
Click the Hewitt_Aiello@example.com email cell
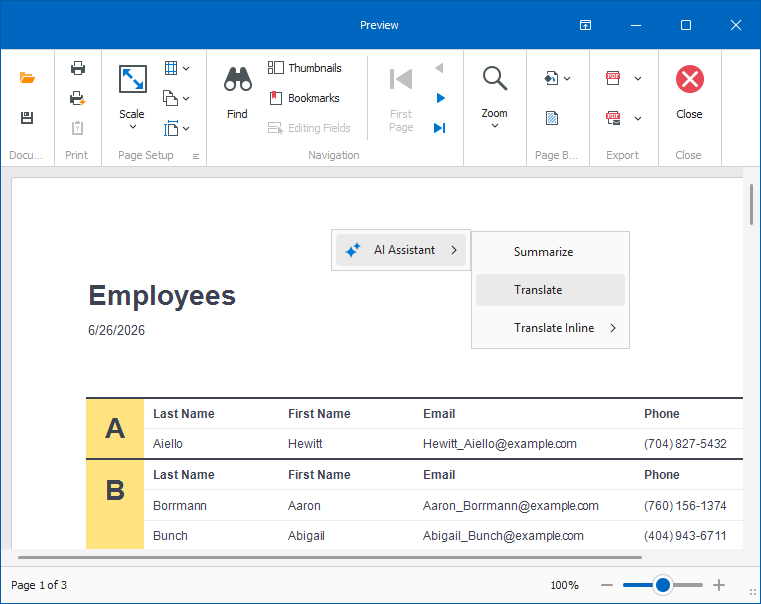point(500,444)
